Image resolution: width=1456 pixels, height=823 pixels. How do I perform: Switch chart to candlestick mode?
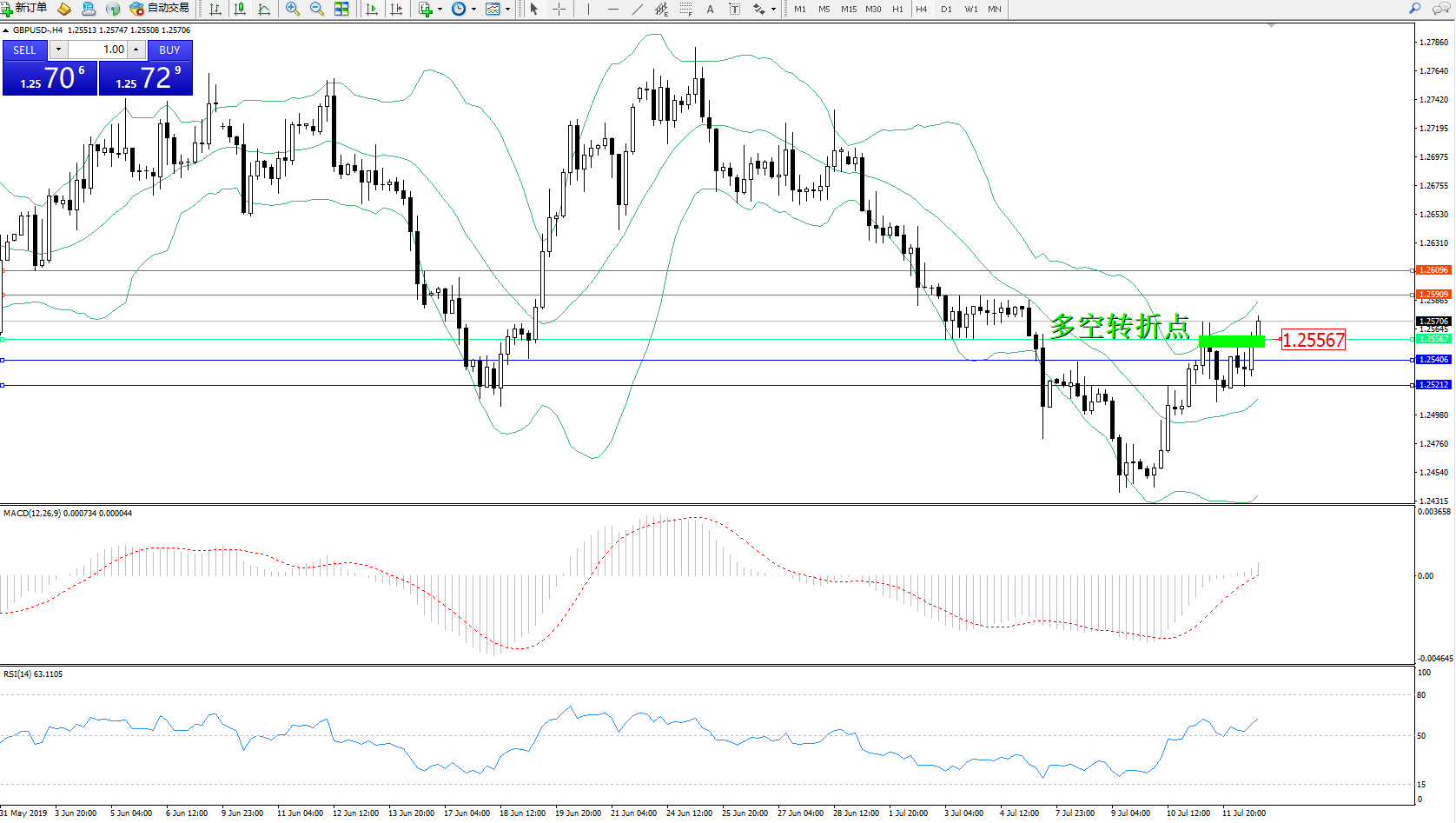(x=240, y=9)
